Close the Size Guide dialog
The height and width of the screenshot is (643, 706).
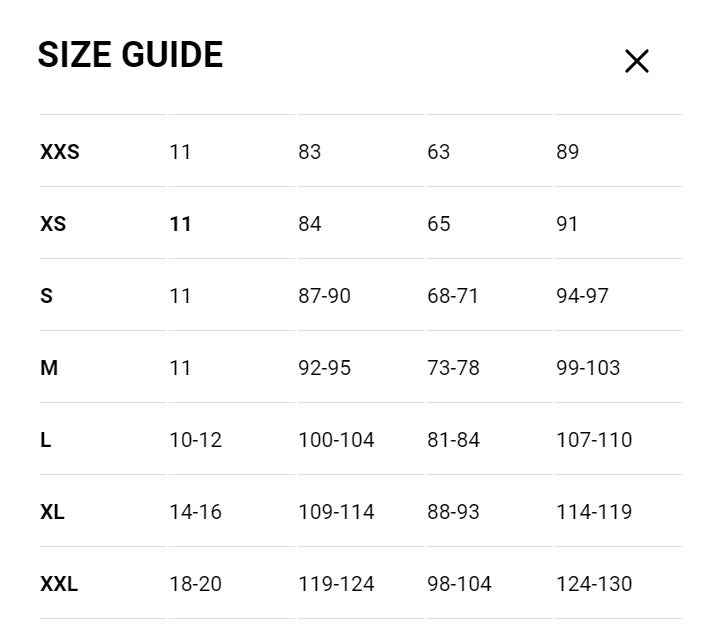[x=636, y=61]
